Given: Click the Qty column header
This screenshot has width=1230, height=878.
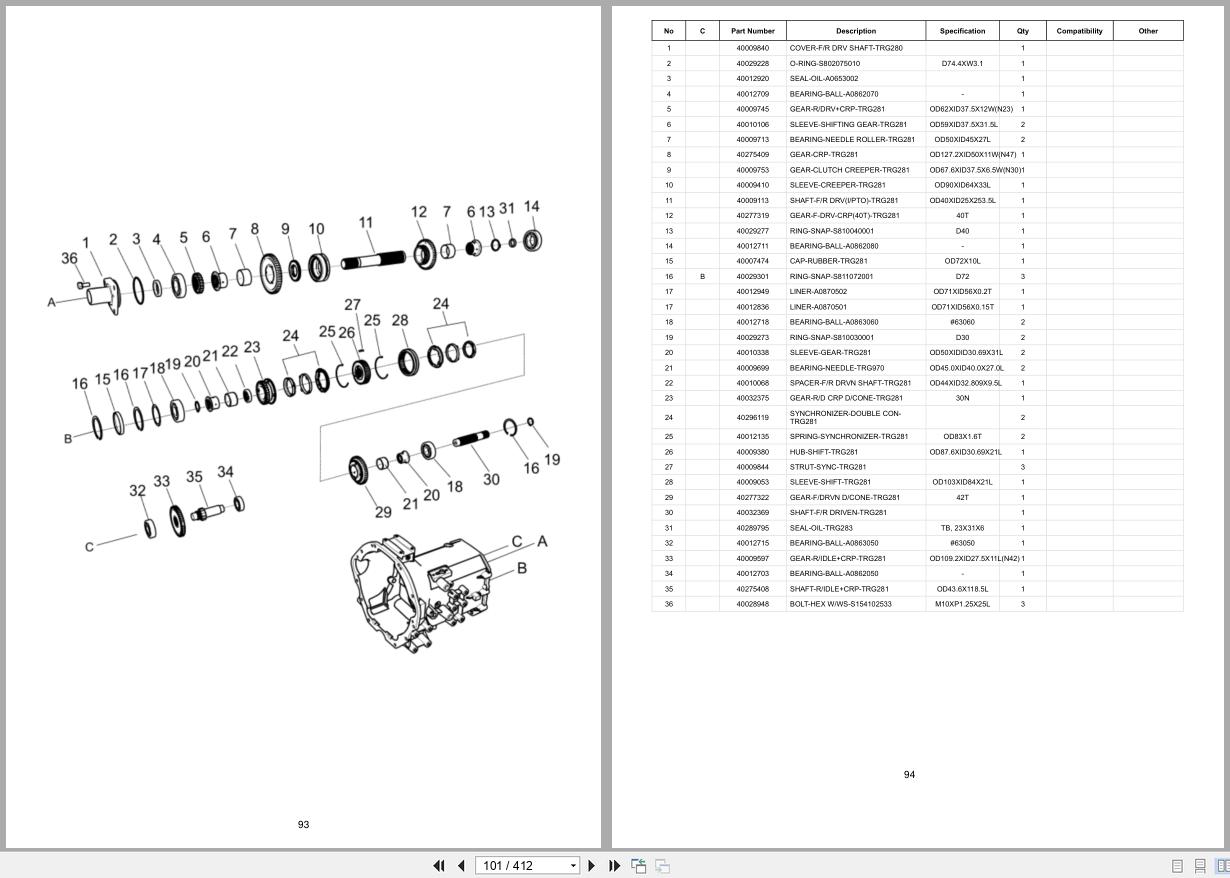Looking at the screenshot, I should [1023, 31].
